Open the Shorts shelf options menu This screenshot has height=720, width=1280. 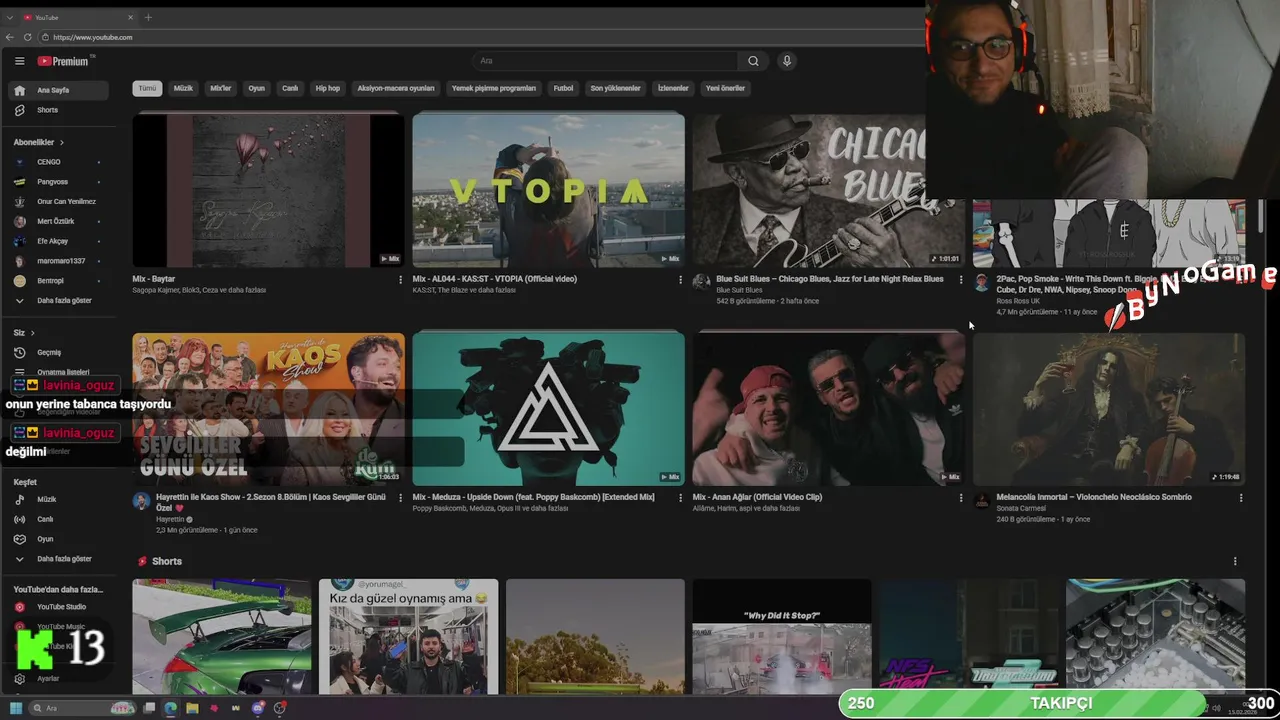pos(1235,562)
